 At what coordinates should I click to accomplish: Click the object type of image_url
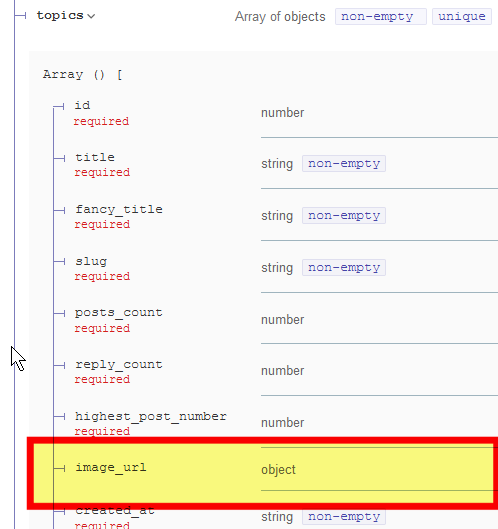(x=278, y=470)
